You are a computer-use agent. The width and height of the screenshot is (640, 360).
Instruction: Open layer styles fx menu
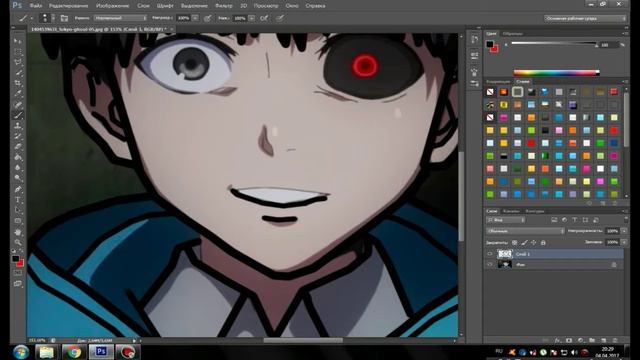pos(557,340)
